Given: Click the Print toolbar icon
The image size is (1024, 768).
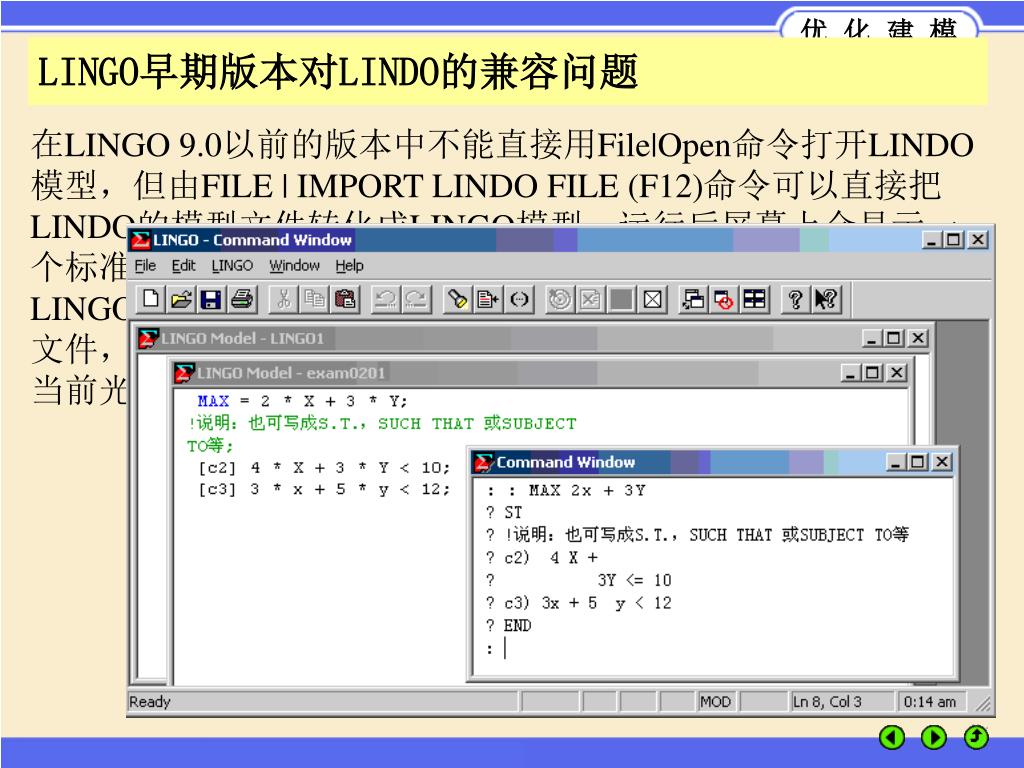Looking at the screenshot, I should tap(242, 300).
